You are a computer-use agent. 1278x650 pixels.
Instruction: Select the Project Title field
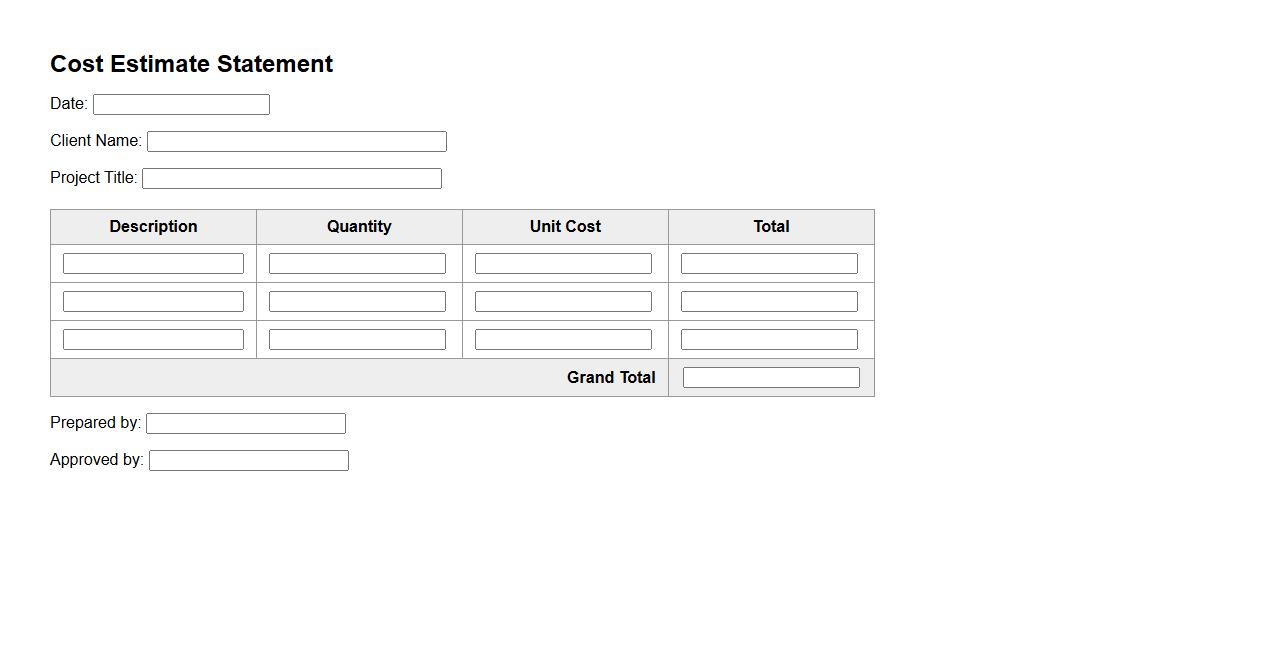(291, 179)
